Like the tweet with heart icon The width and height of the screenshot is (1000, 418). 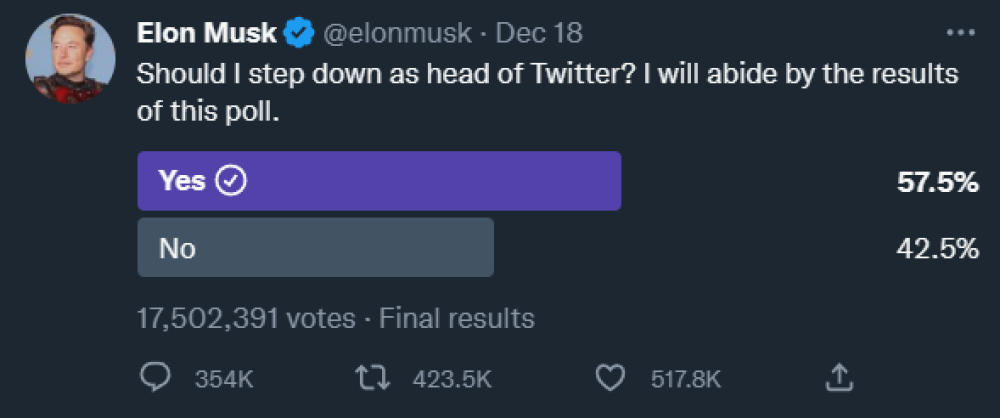[611, 378]
